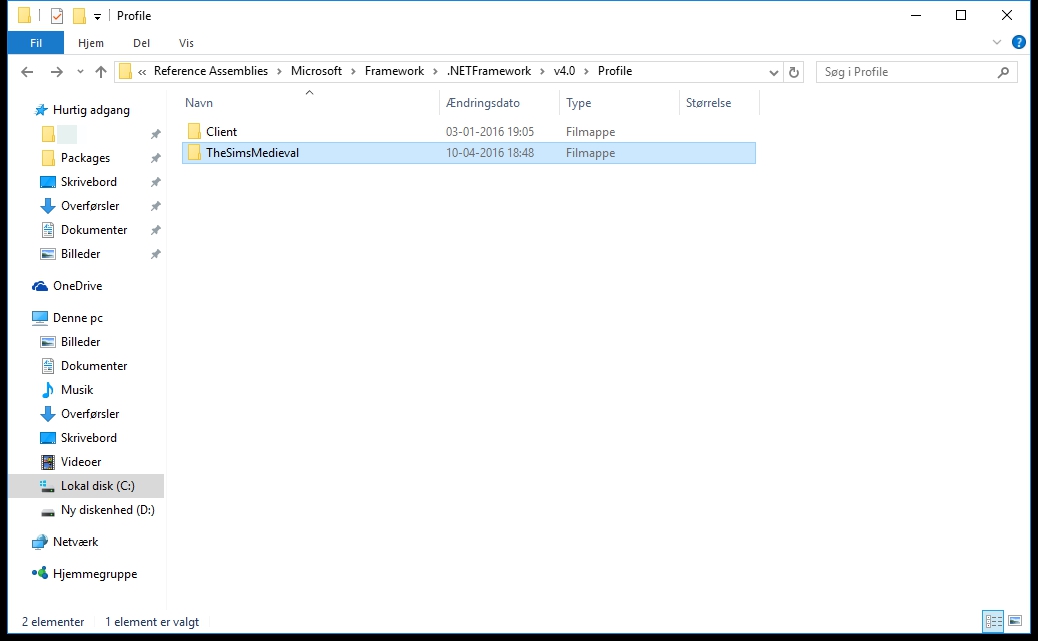Click the Microsoft breadcrumb in address bar
Screen dimensions: 1038x641
pyautogui.click(x=316, y=71)
